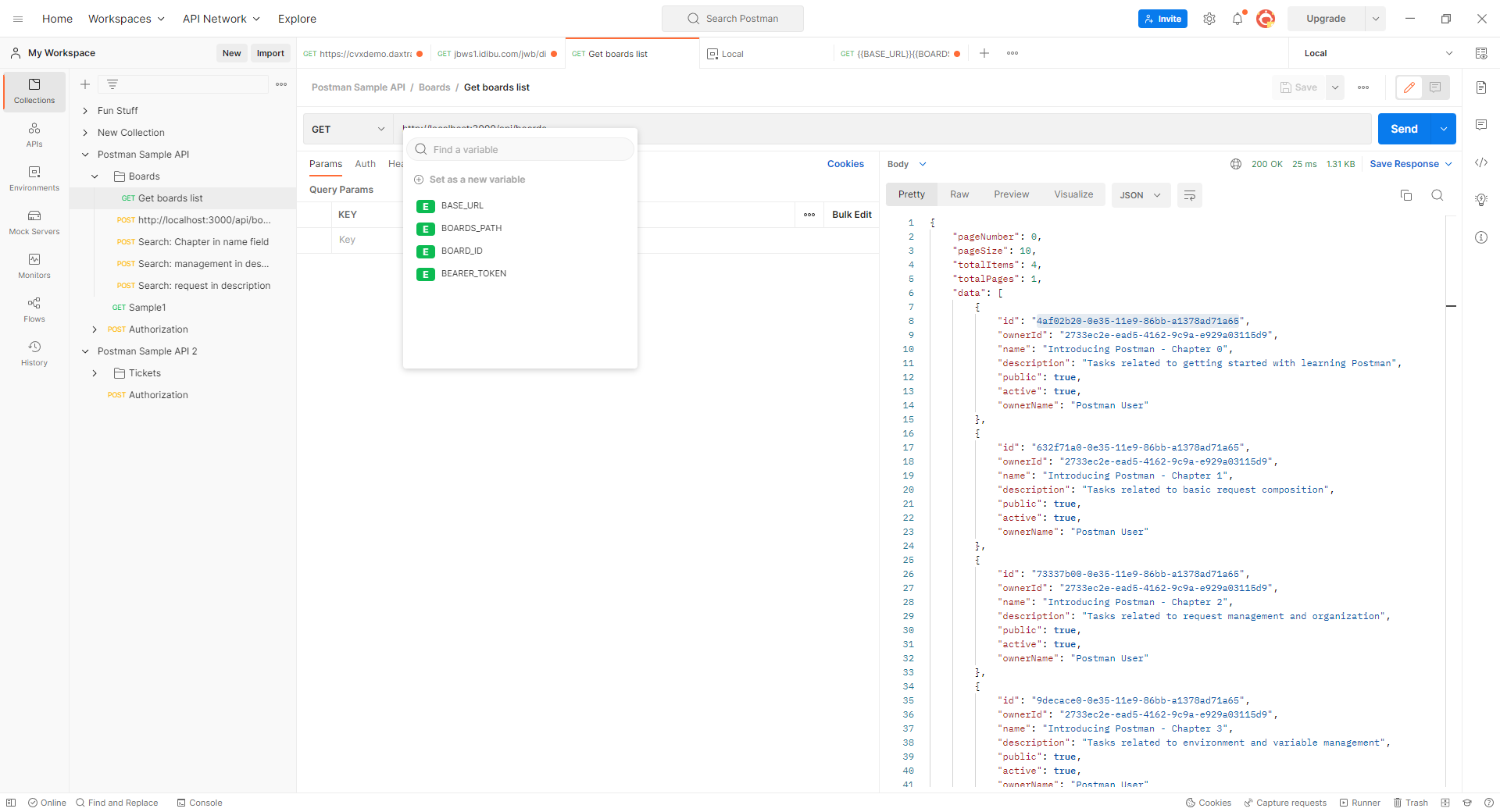1500x812 pixels.
Task: Expand the Tickets folder
Action: 95,373
